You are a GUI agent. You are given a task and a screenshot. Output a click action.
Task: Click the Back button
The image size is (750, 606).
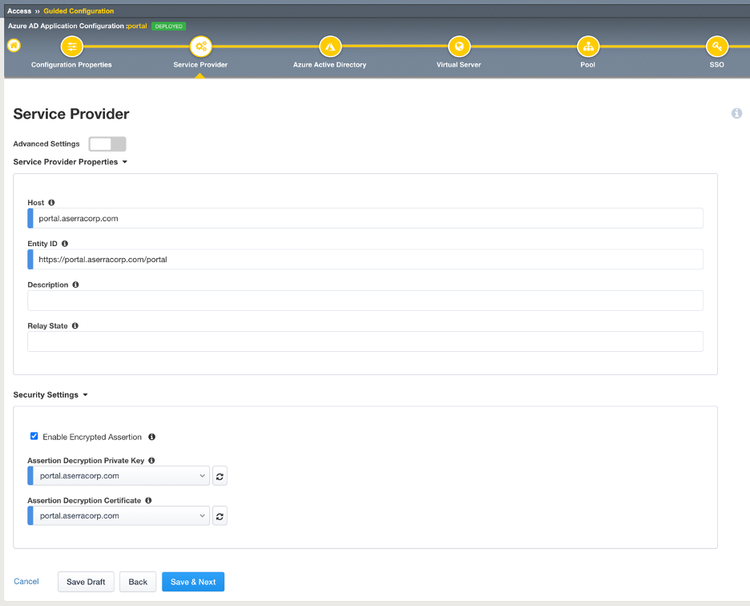(138, 582)
